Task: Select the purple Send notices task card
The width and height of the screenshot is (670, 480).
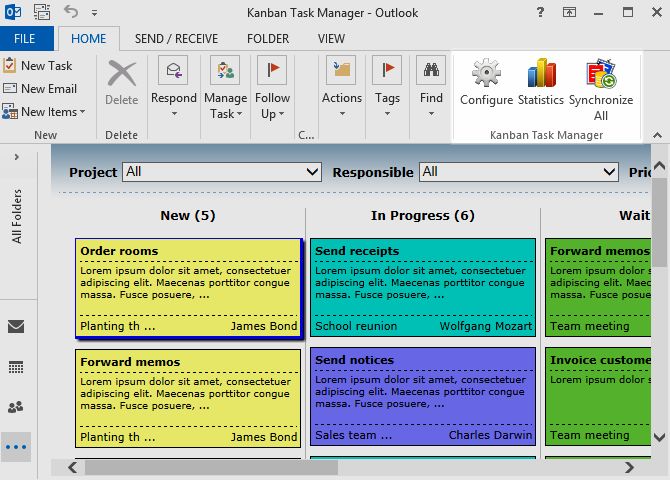Action: coord(423,396)
